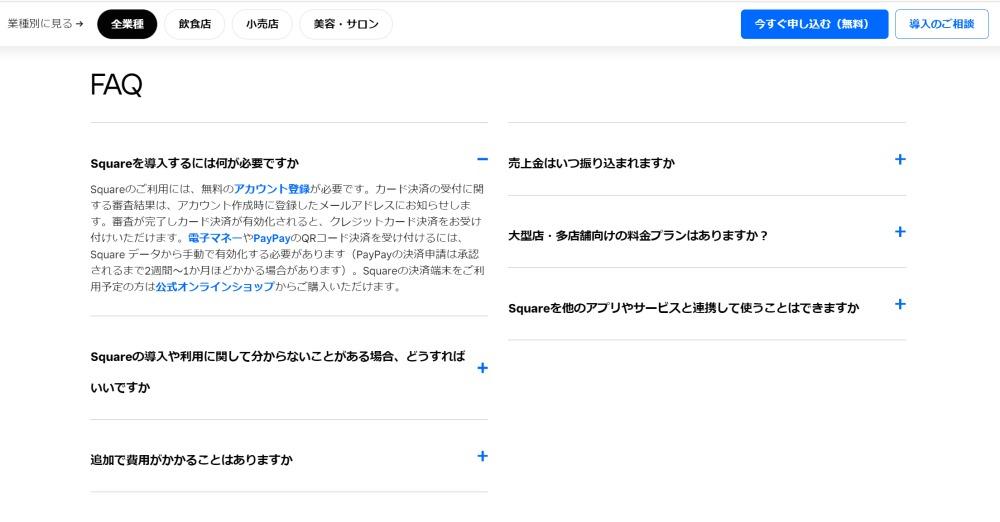Viewport: 1000px width, 522px height.
Task: Open the 小売店 industry tab
Action: click(x=262, y=24)
